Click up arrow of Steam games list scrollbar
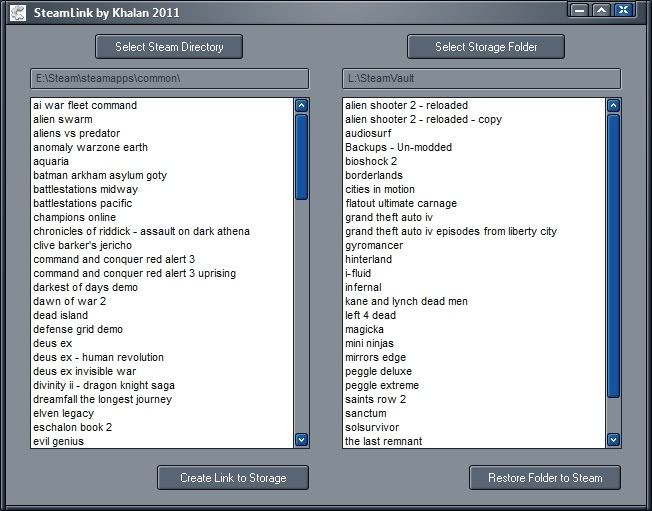652x511 pixels. coord(301,106)
